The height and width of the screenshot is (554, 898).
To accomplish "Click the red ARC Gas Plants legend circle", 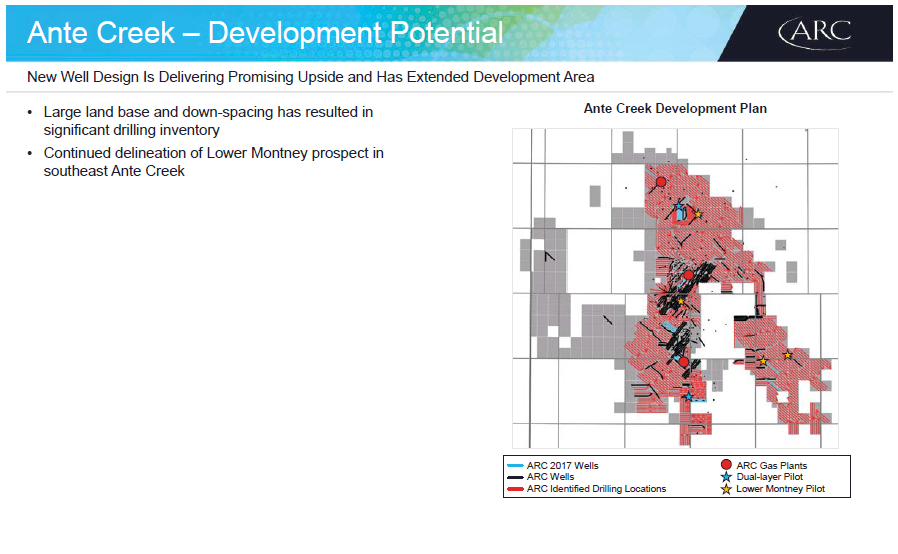I will [726, 465].
